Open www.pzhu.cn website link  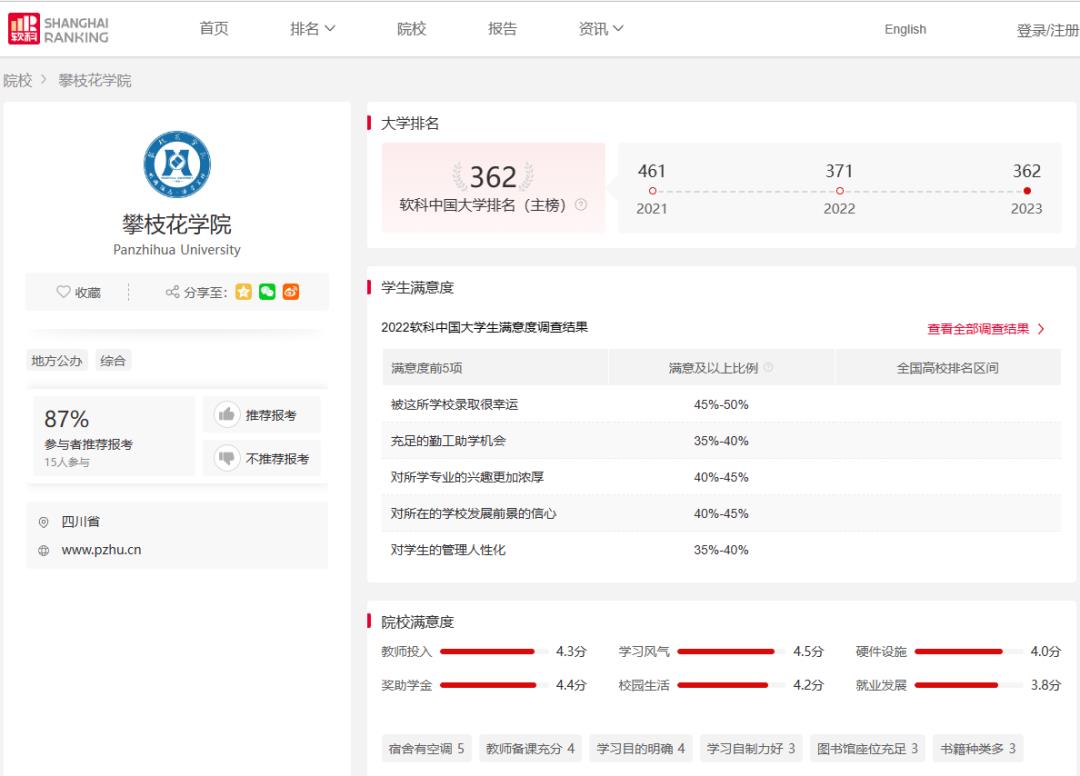pyautogui.click(x=101, y=550)
